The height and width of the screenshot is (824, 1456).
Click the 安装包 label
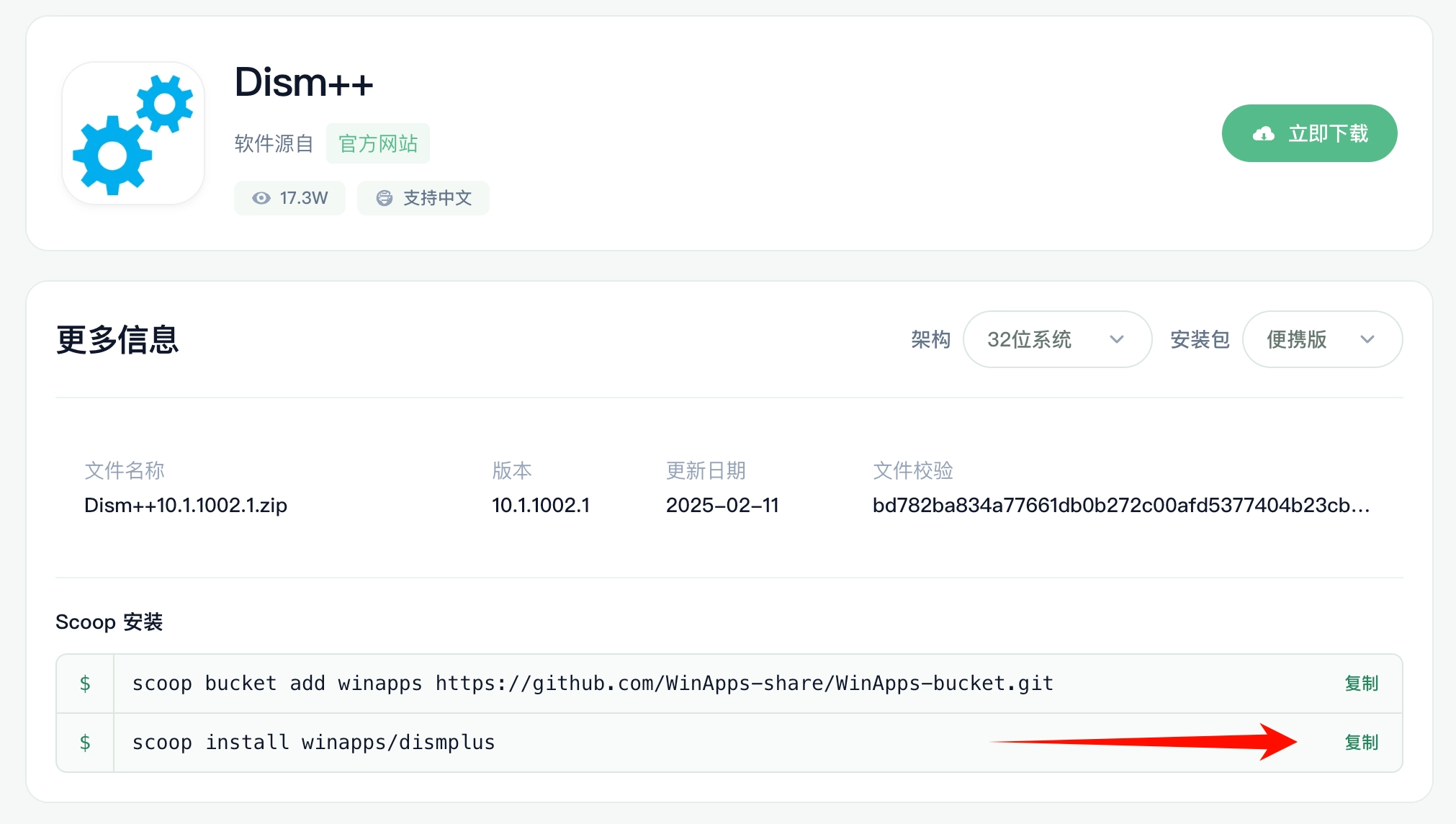[x=1200, y=339]
